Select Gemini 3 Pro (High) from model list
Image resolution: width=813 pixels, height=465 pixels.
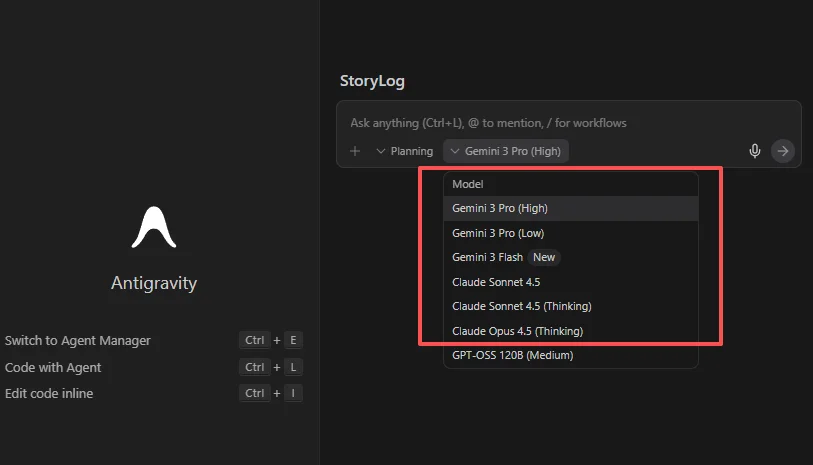pyautogui.click(x=500, y=208)
